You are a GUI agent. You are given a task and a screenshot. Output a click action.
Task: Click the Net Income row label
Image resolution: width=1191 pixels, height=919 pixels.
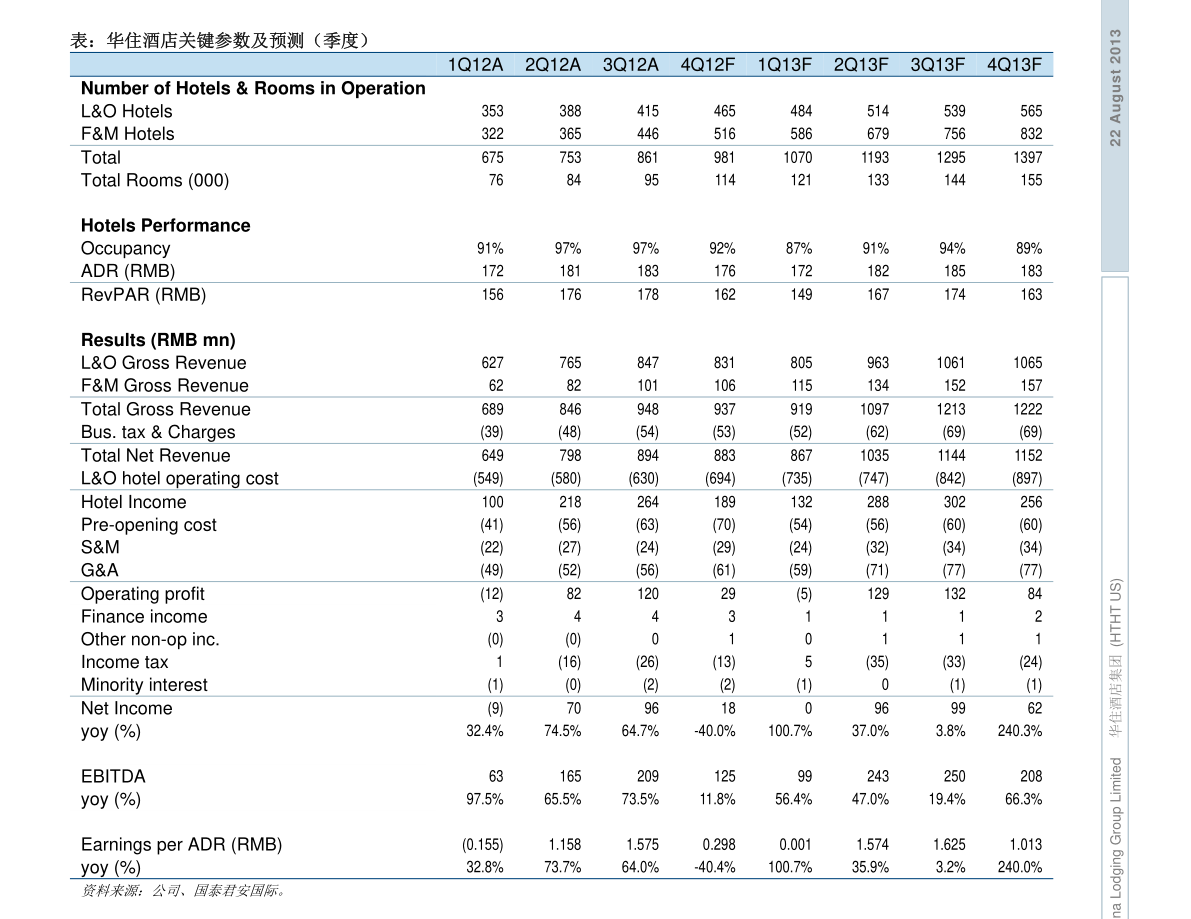click(127, 708)
